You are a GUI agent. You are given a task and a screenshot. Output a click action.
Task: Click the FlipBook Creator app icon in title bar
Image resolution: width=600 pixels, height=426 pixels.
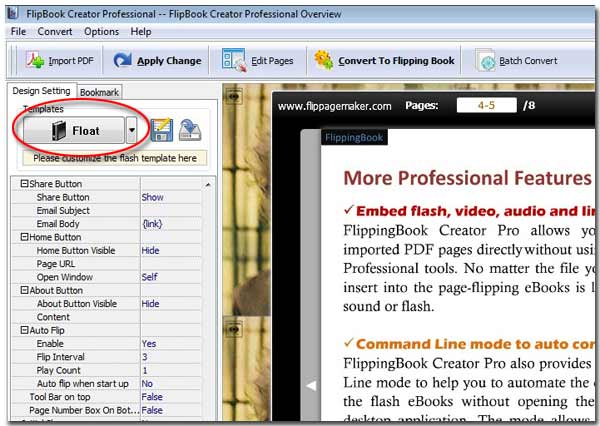click(x=13, y=13)
